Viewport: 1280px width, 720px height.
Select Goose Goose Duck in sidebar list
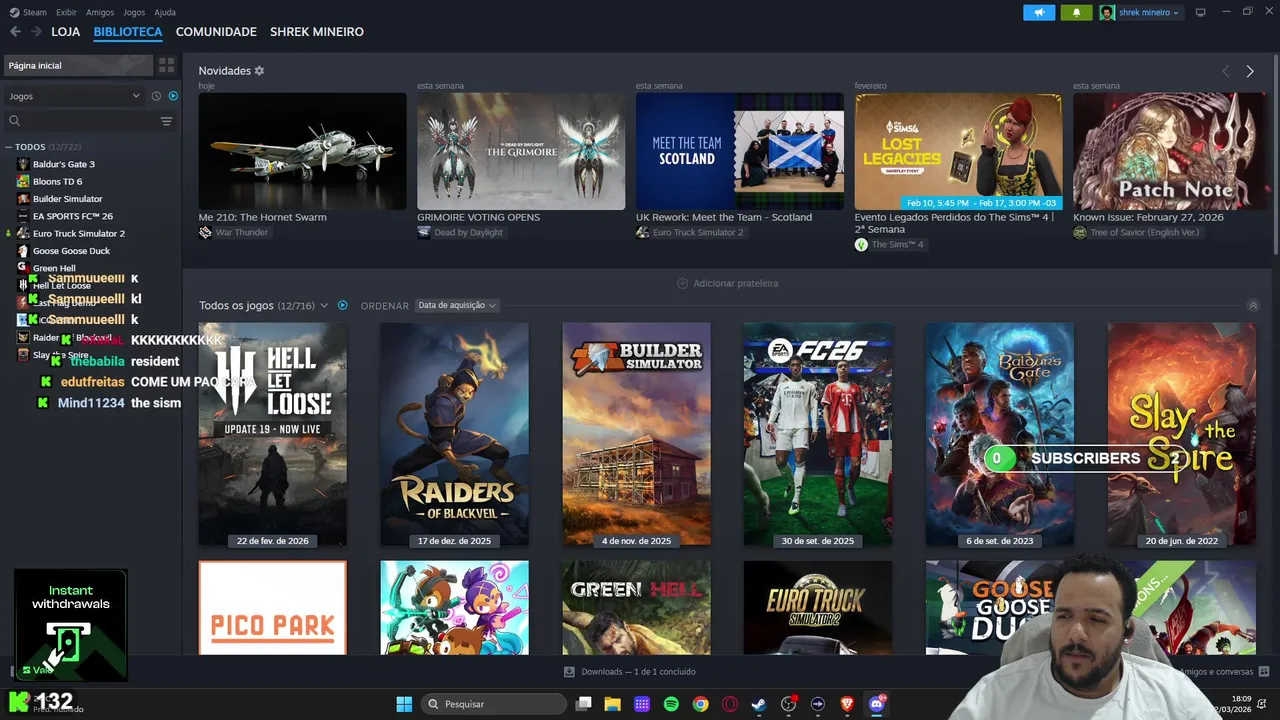tap(71, 251)
